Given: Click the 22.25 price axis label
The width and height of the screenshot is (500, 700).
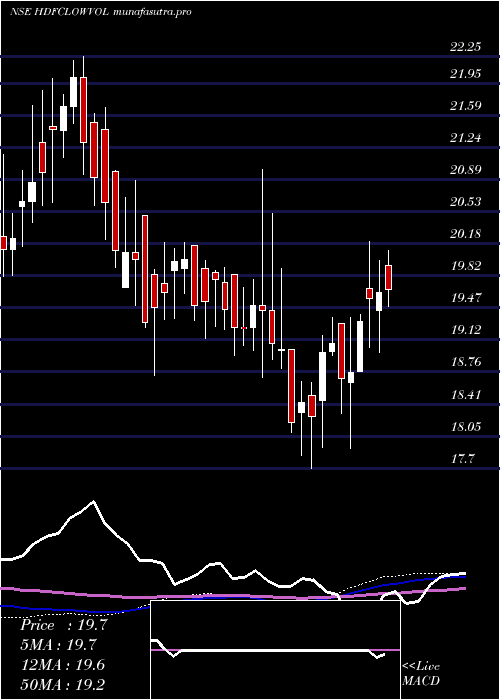Looking at the screenshot, I should [x=466, y=48].
